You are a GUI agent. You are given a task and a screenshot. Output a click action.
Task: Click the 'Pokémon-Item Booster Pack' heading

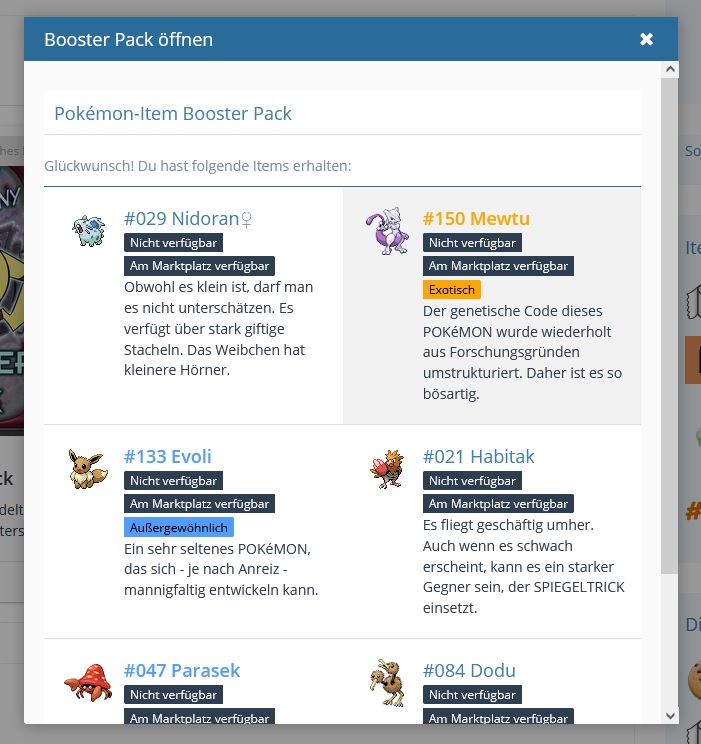(173, 113)
